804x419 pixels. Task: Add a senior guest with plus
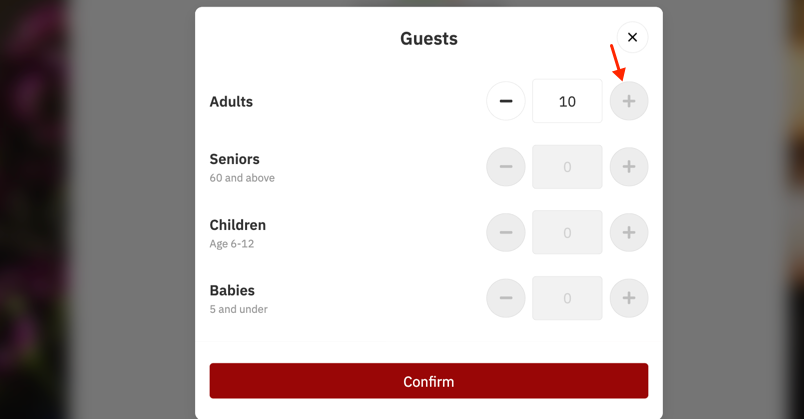click(629, 167)
